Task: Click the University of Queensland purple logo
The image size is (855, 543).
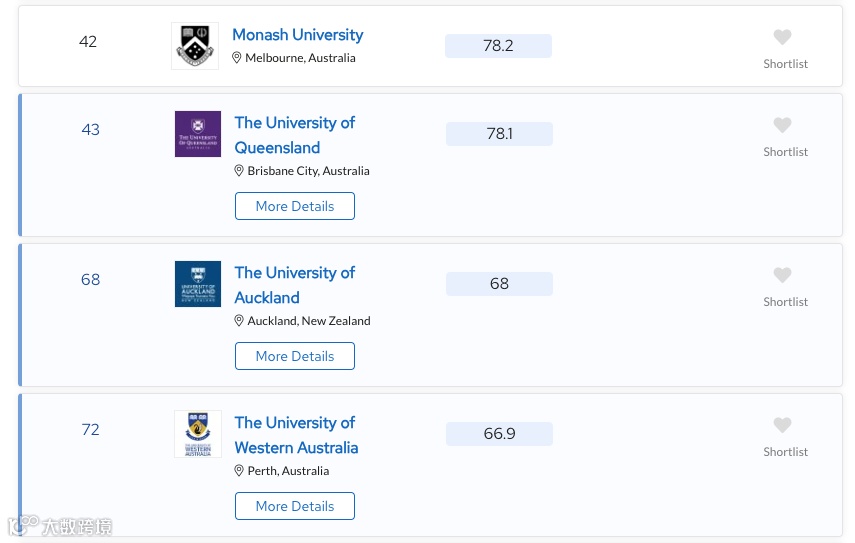Action: click(x=197, y=134)
